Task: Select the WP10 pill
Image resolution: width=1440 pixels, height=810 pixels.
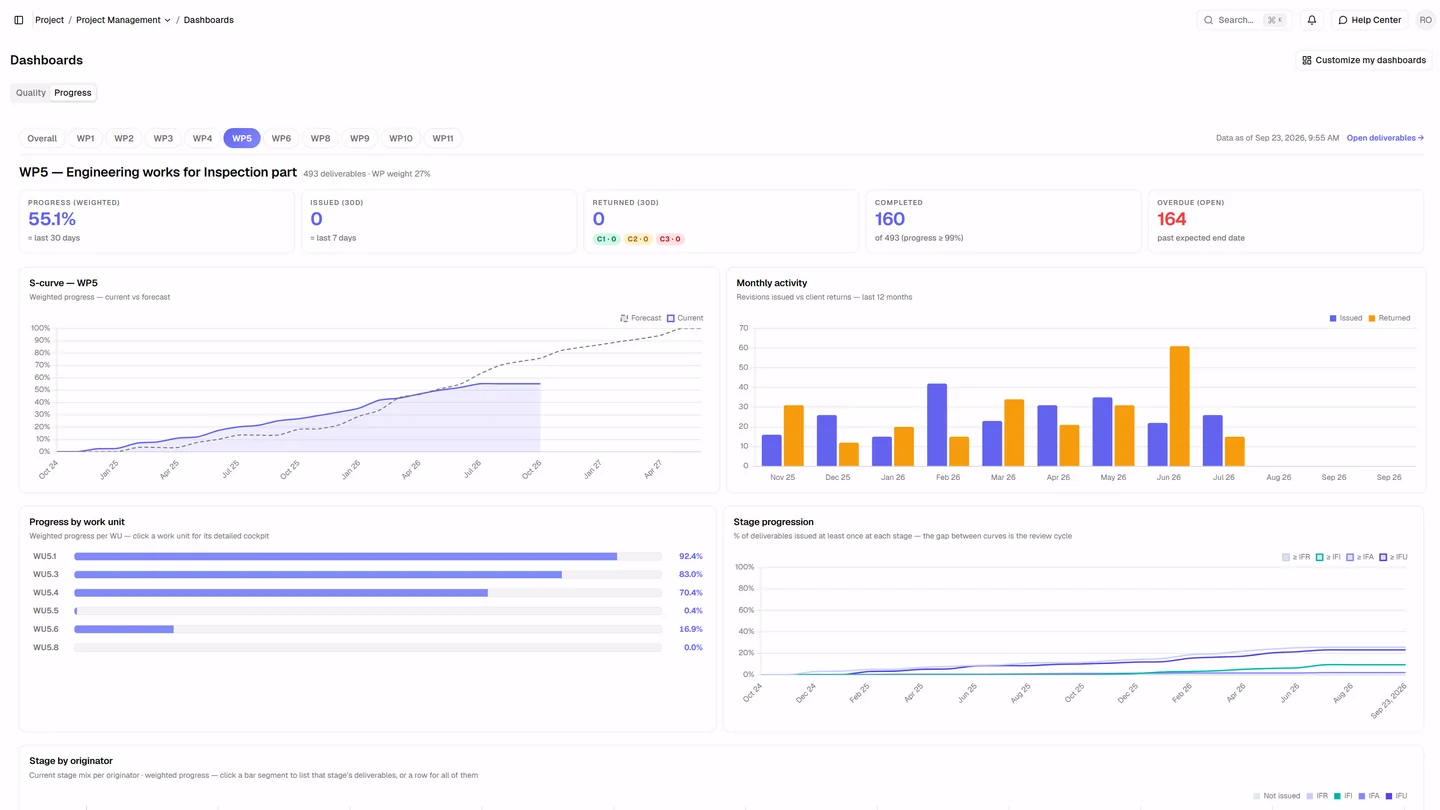Action: coord(401,138)
